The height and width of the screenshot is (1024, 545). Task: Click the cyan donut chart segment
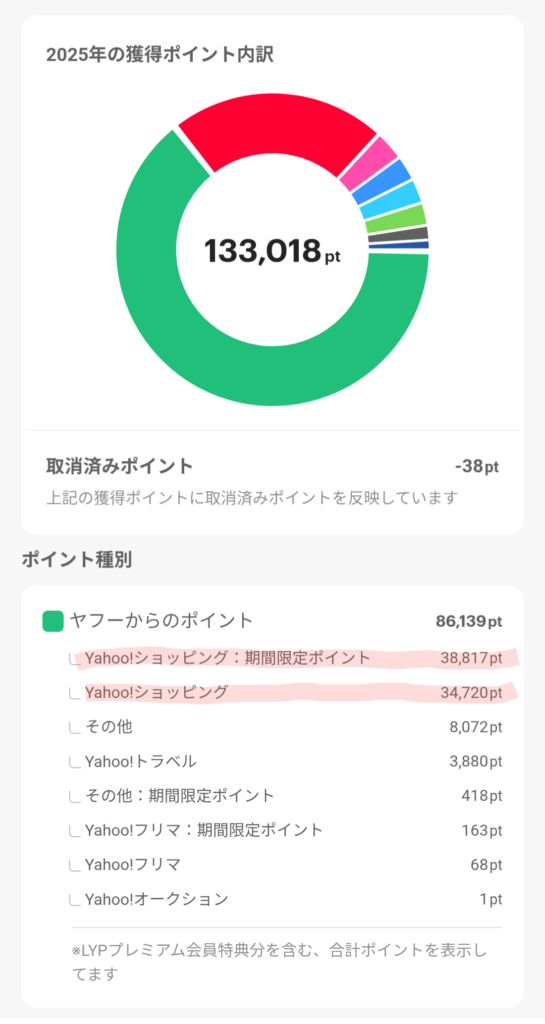pos(390,200)
